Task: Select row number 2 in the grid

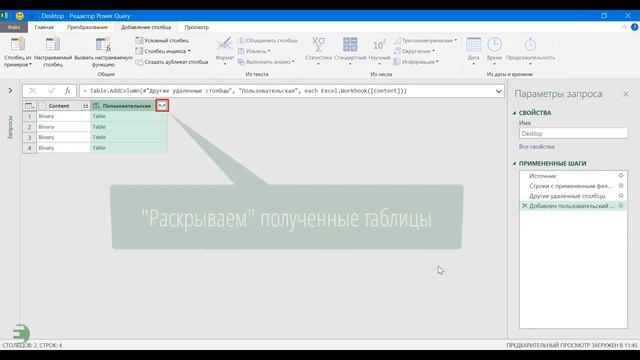Action: pos(29,127)
